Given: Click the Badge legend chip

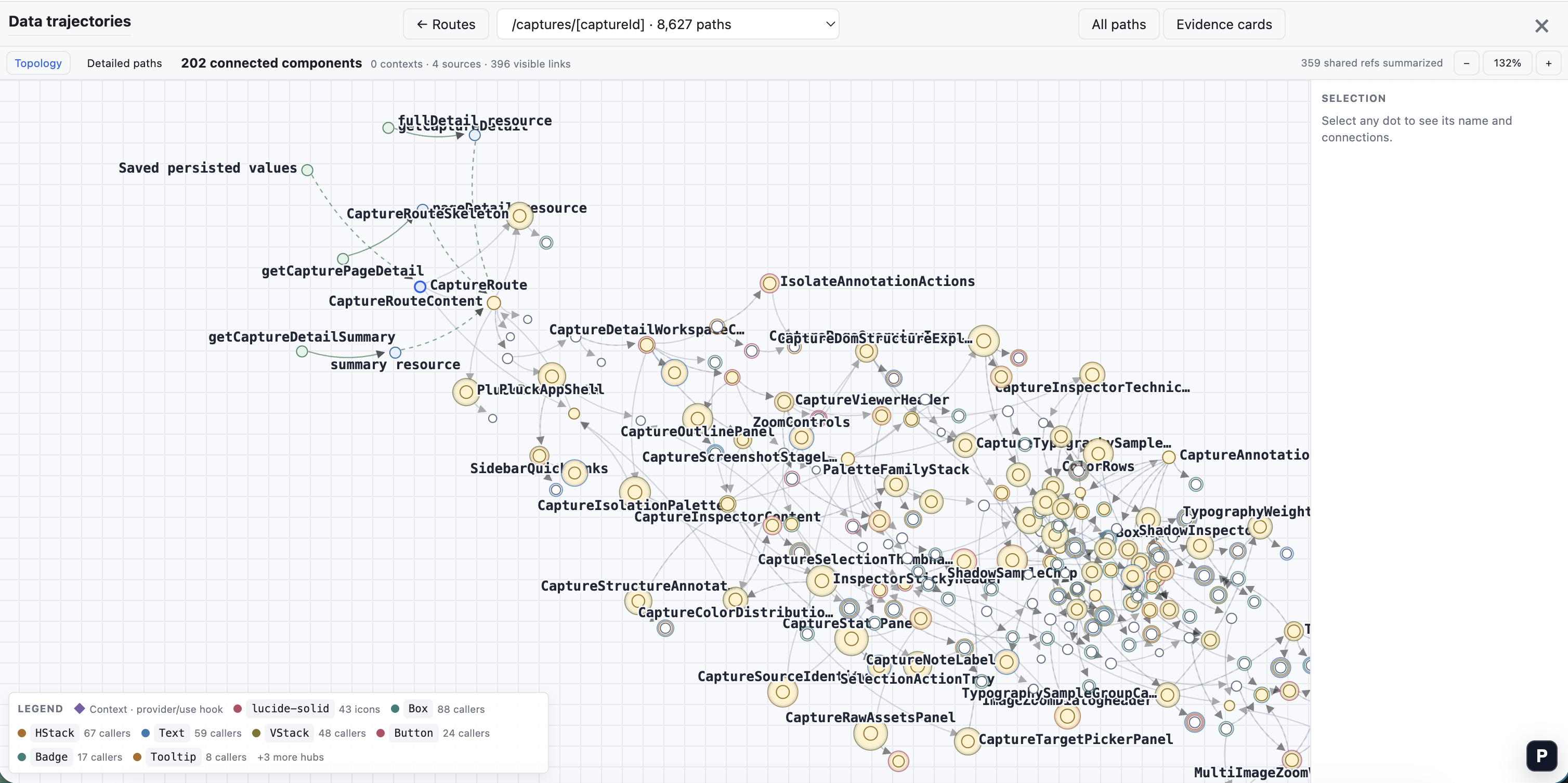Looking at the screenshot, I should [x=51, y=757].
